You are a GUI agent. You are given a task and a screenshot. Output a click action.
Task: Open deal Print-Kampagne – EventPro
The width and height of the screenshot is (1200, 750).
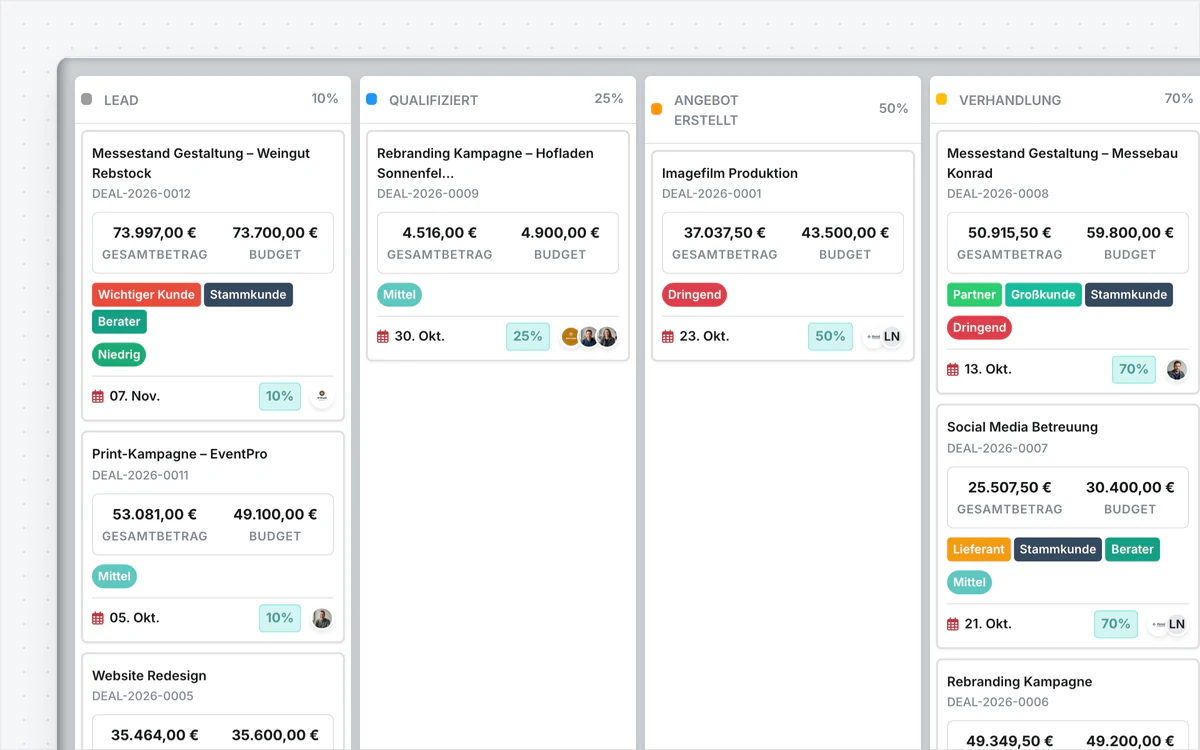coord(180,454)
